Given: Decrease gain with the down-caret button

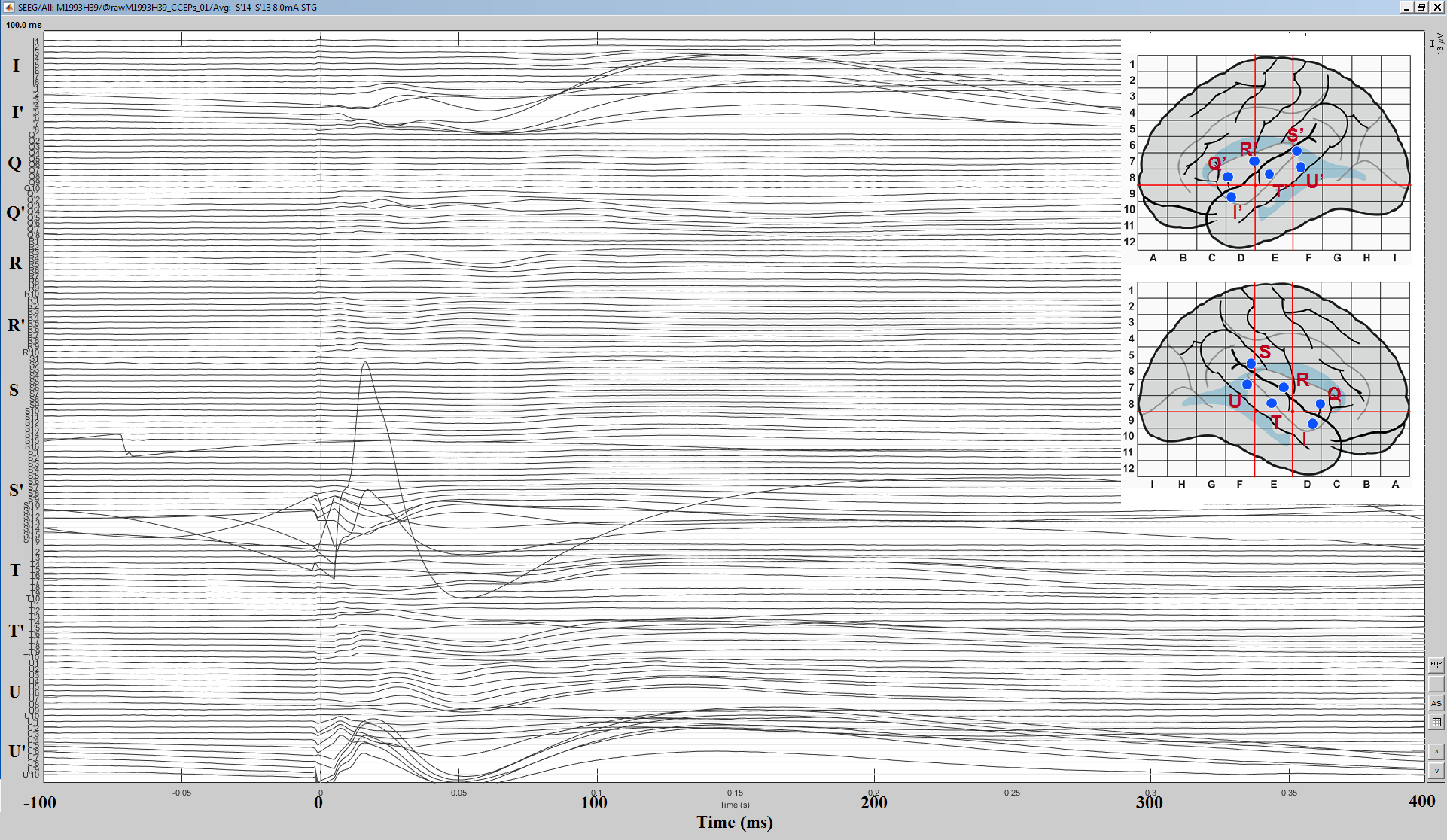Looking at the screenshot, I should click(1436, 771).
